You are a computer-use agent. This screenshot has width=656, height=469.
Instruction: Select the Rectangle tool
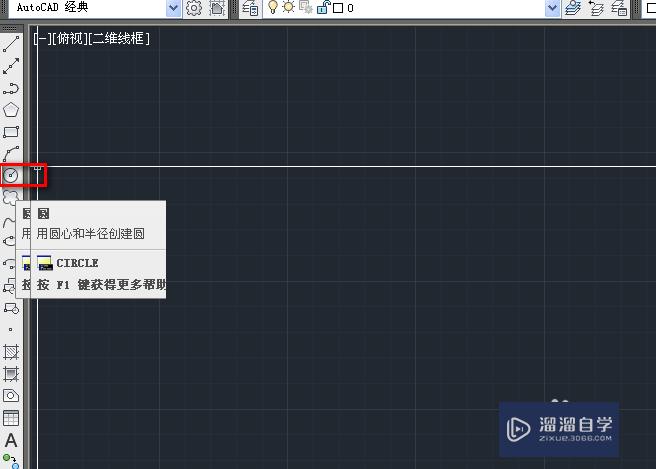11,132
